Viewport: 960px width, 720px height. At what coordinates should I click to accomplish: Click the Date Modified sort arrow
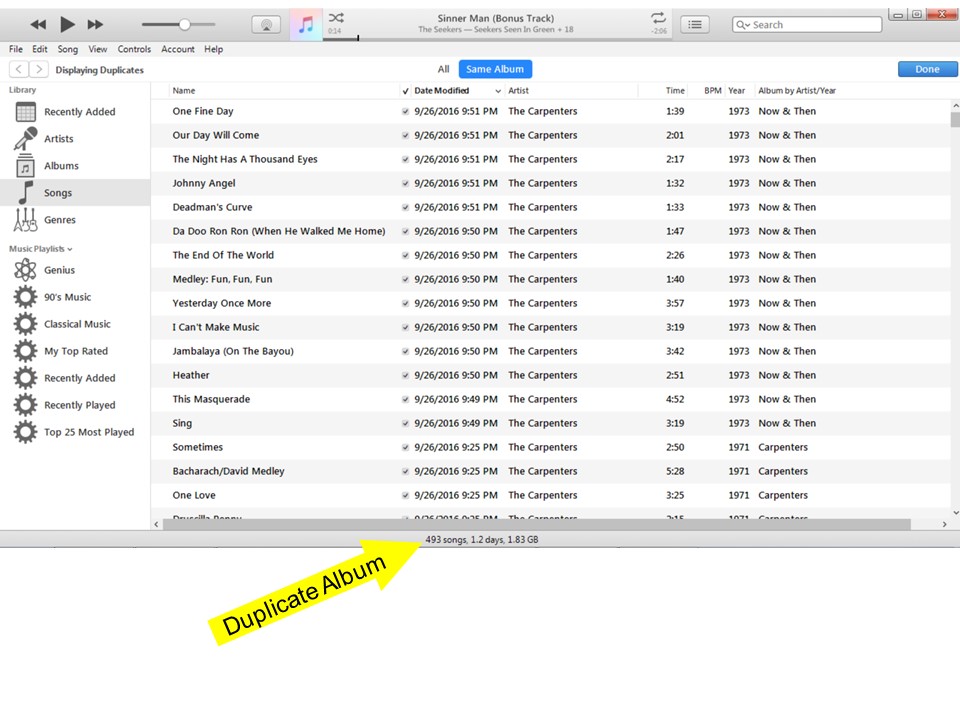498,91
